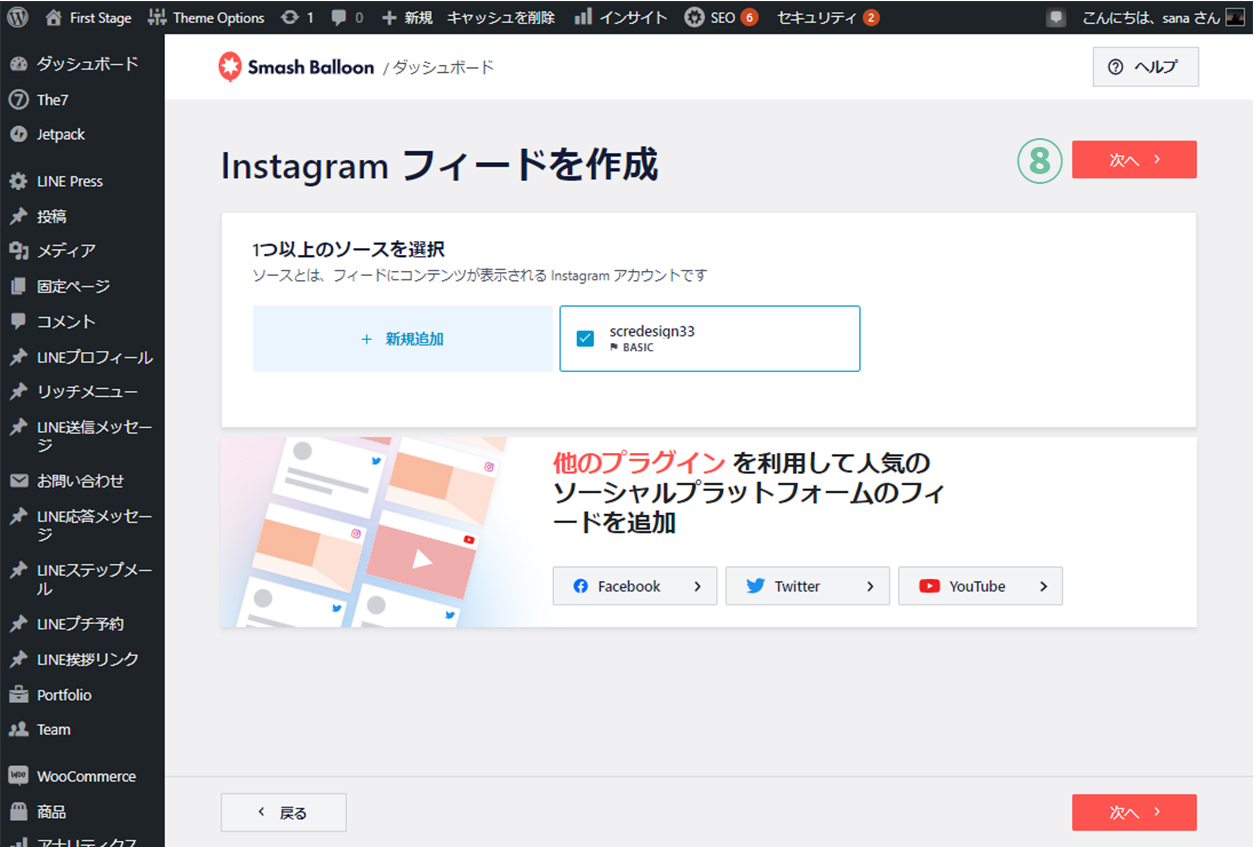Open the ヘルプ button
Viewport: 1254px width, 847px height.
1145,67
